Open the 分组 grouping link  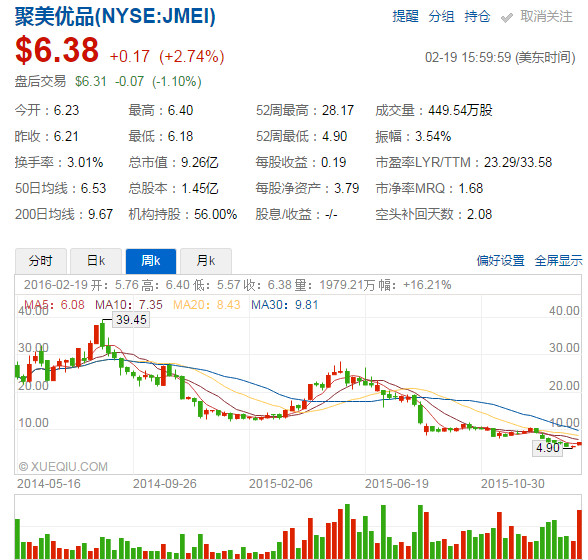tap(441, 17)
